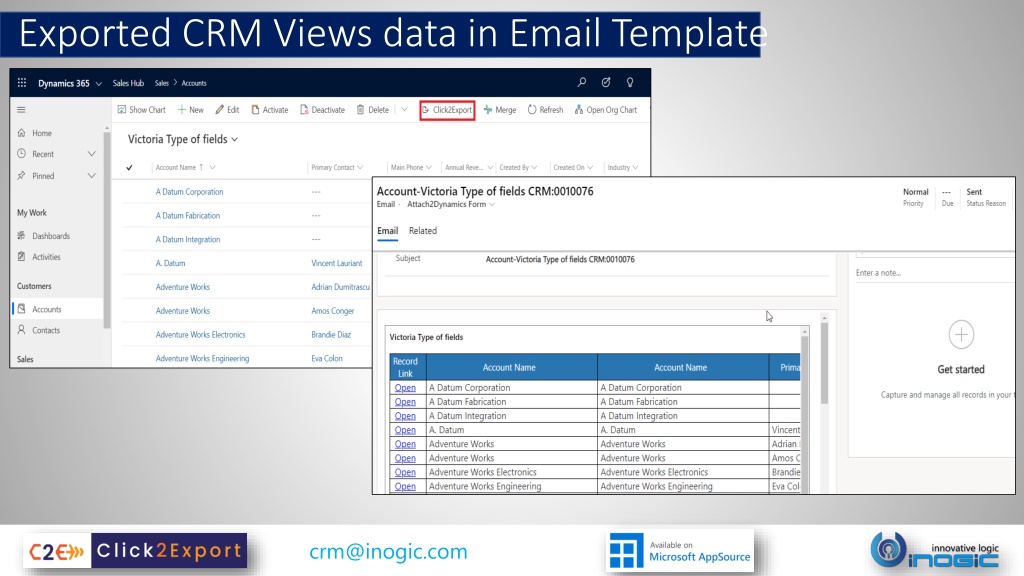Viewport: 1024px width, 576px height.
Task: Click the search magnifier icon in header
Action: (x=581, y=82)
